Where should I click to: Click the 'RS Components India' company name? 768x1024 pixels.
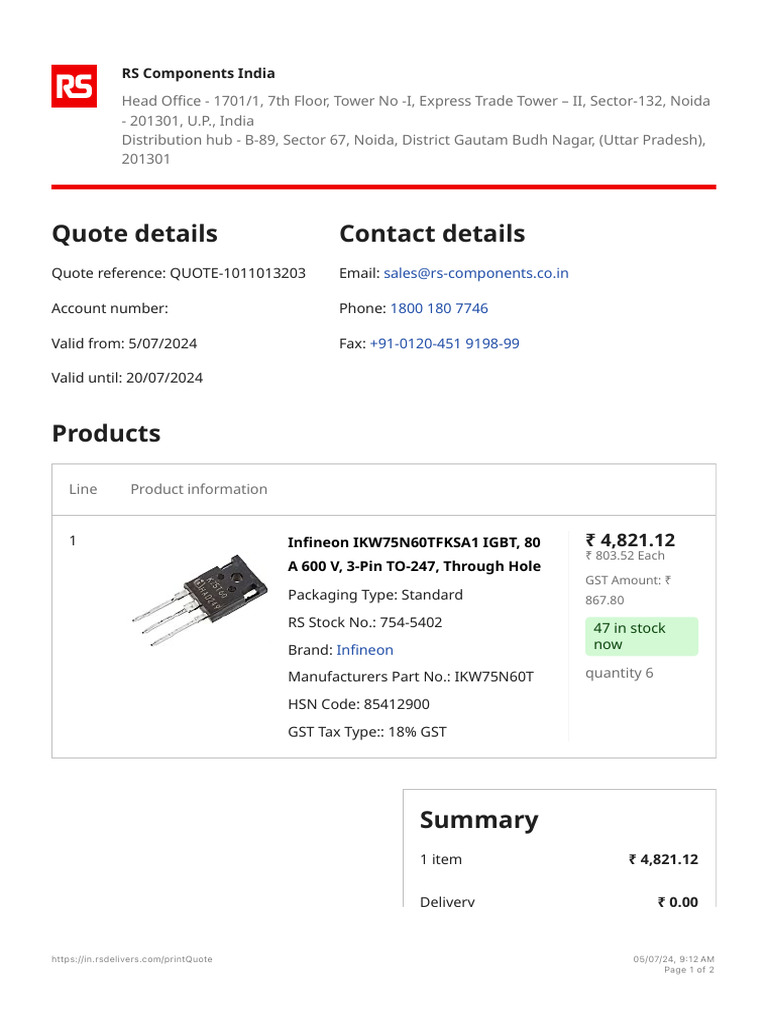[198, 73]
